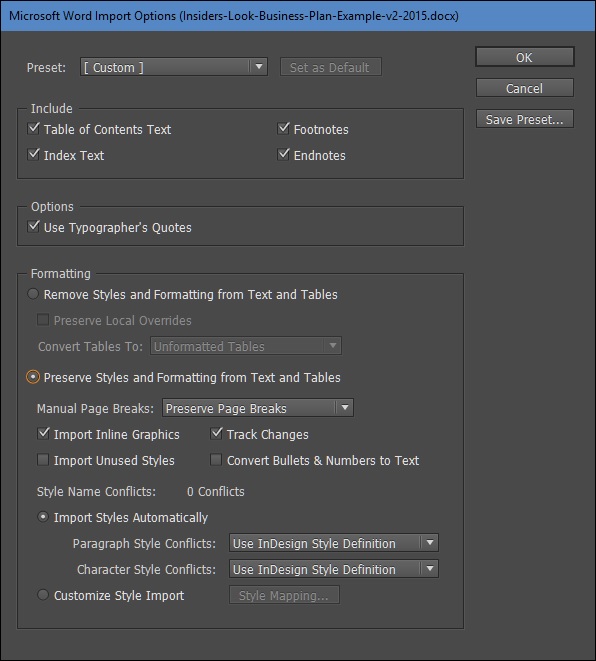
Task: Open the Character Style Conflicts dropdown
Action: 333,569
